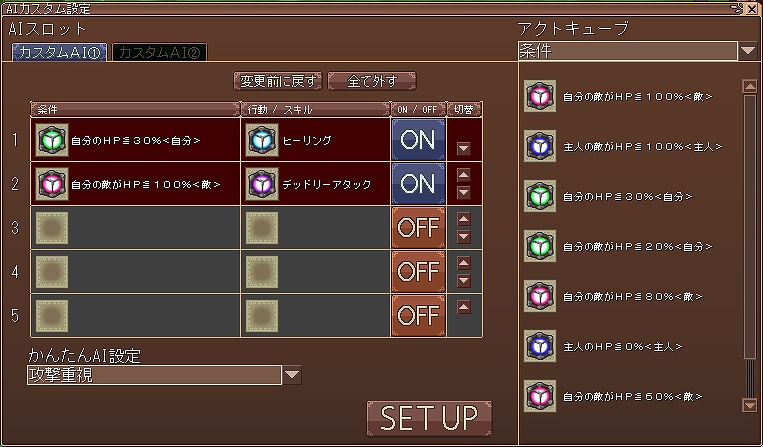
Task: Select pink cube 自分の敵がHP≦100%<敵> in right list
Action: tap(541, 96)
